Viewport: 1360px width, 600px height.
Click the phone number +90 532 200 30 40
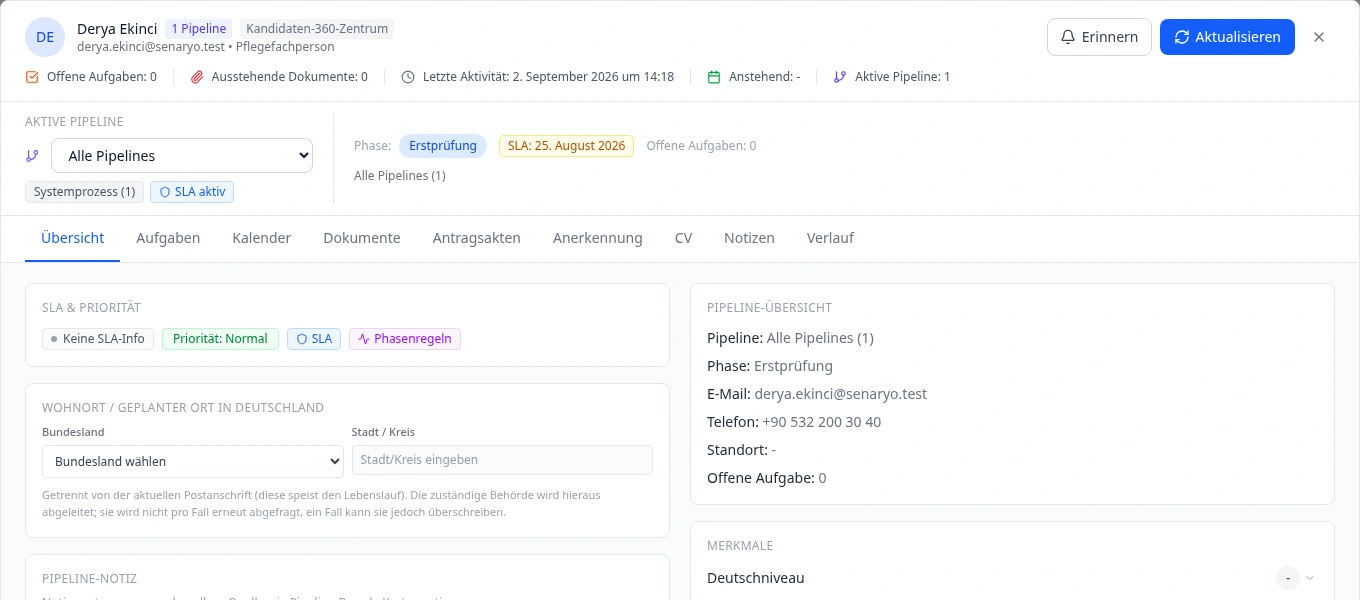point(821,422)
